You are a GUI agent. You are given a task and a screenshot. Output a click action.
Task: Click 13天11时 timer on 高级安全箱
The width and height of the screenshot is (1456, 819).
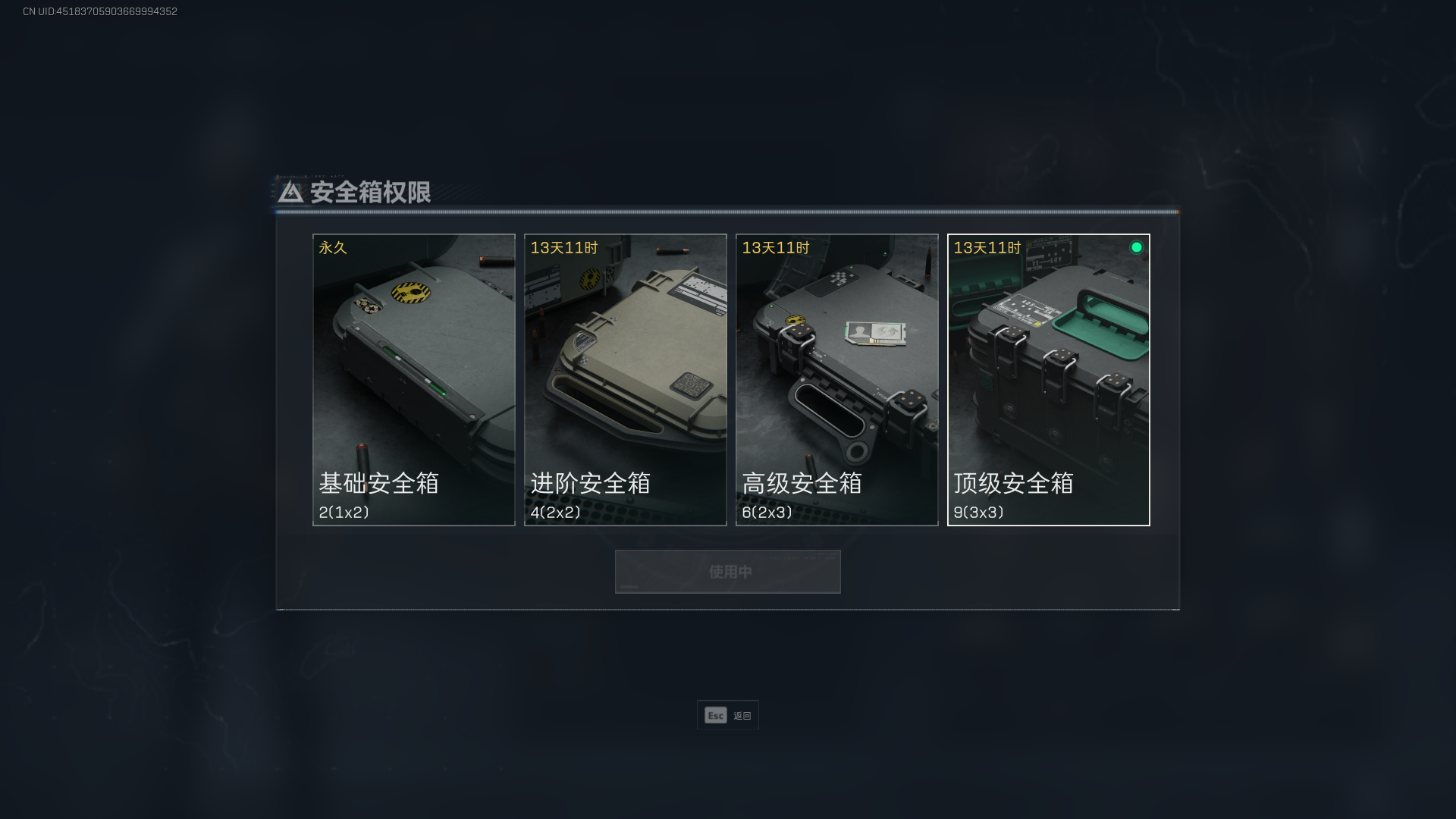(776, 248)
